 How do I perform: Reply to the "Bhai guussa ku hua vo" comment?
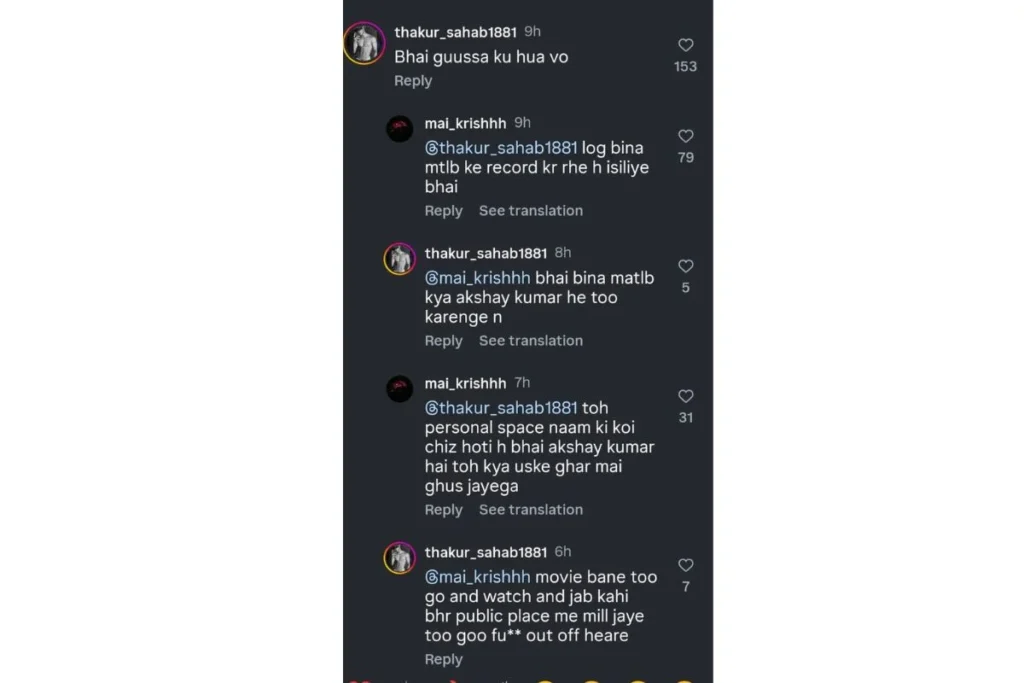(413, 81)
